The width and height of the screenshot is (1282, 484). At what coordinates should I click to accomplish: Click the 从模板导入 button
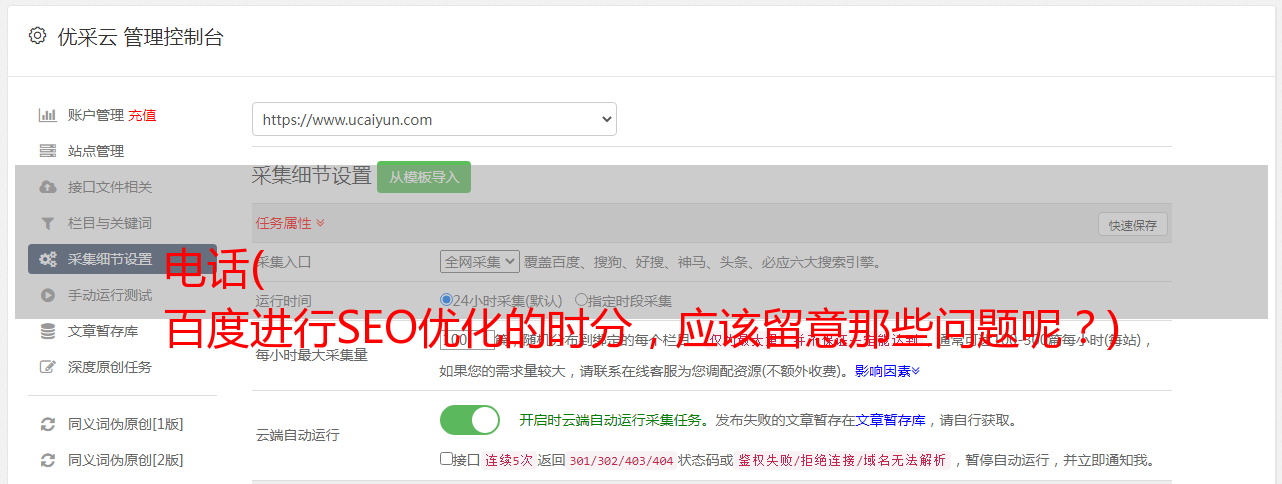[x=424, y=177]
